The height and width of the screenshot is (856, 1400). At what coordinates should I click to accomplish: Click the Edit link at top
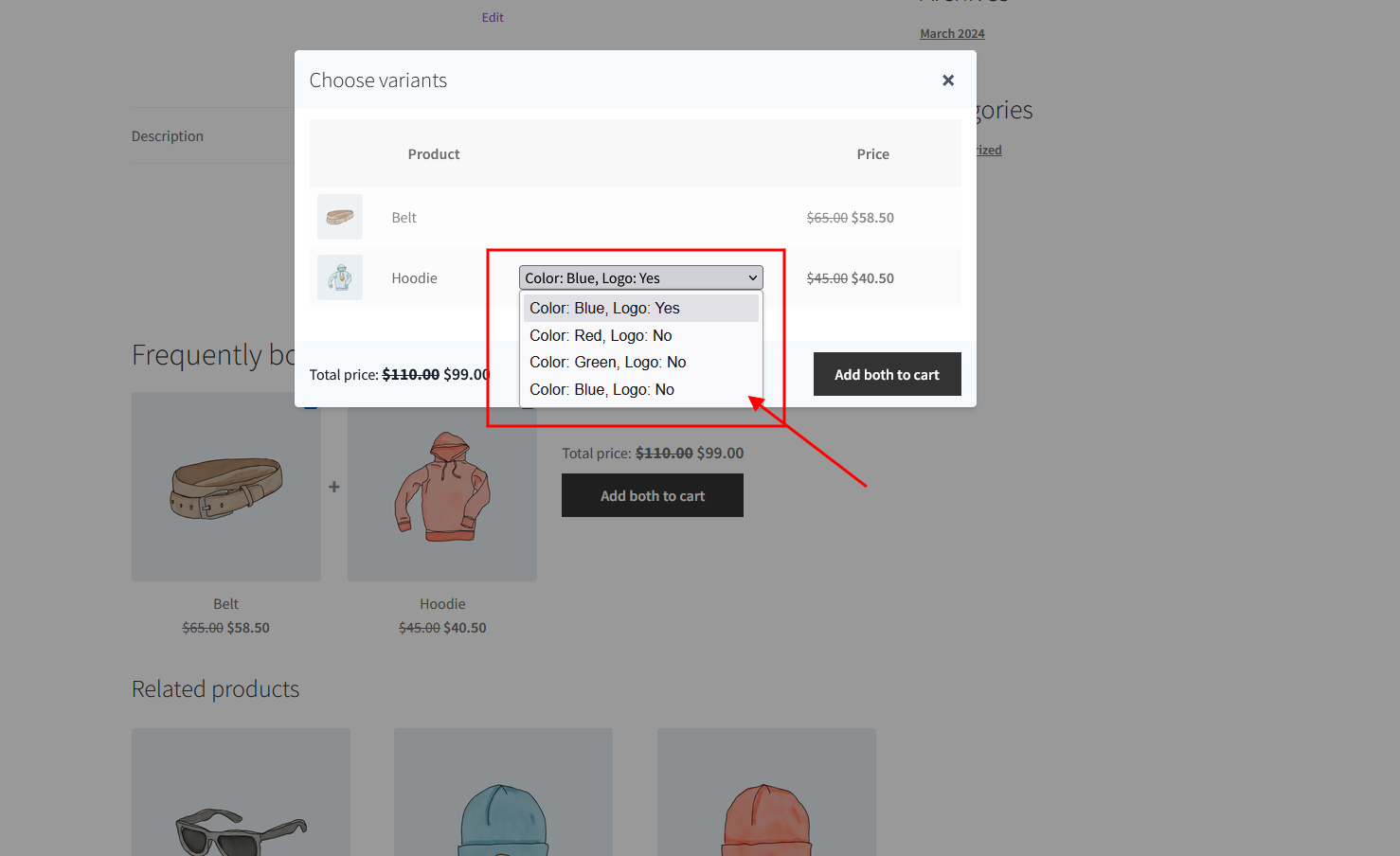coord(493,17)
